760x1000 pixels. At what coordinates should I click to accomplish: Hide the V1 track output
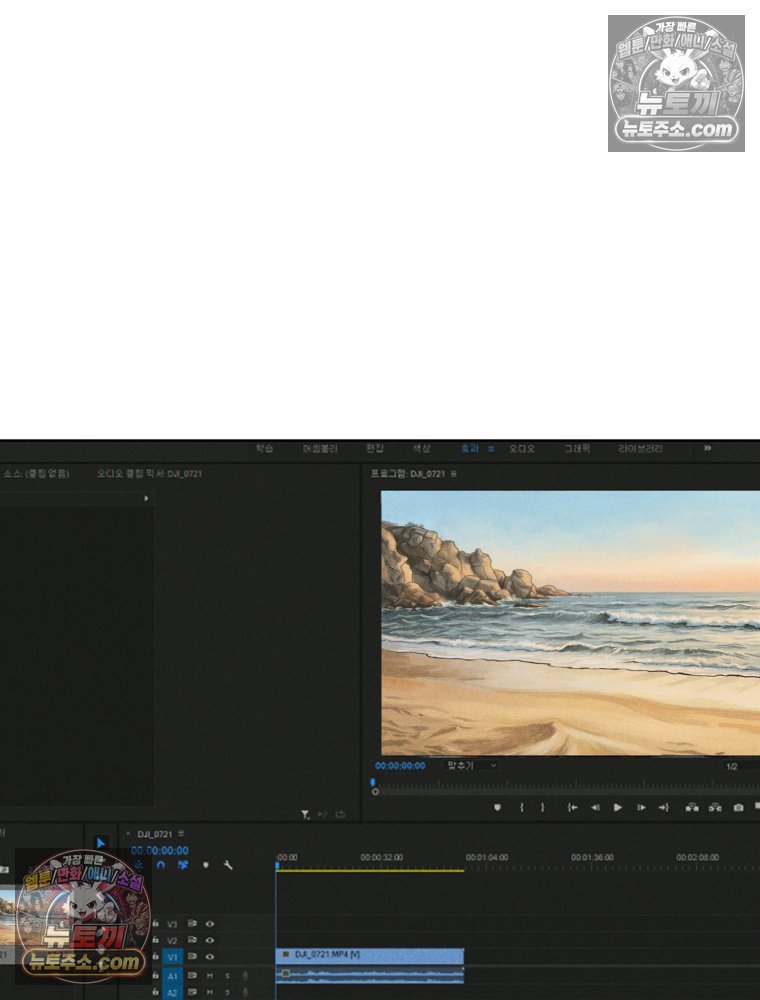209,957
